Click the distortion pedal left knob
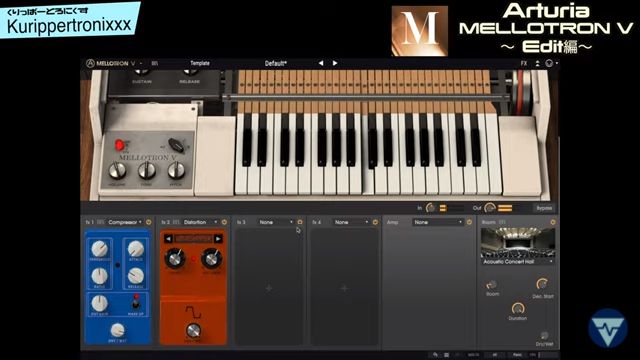The height and width of the screenshot is (360, 640). tap(174, 258)
